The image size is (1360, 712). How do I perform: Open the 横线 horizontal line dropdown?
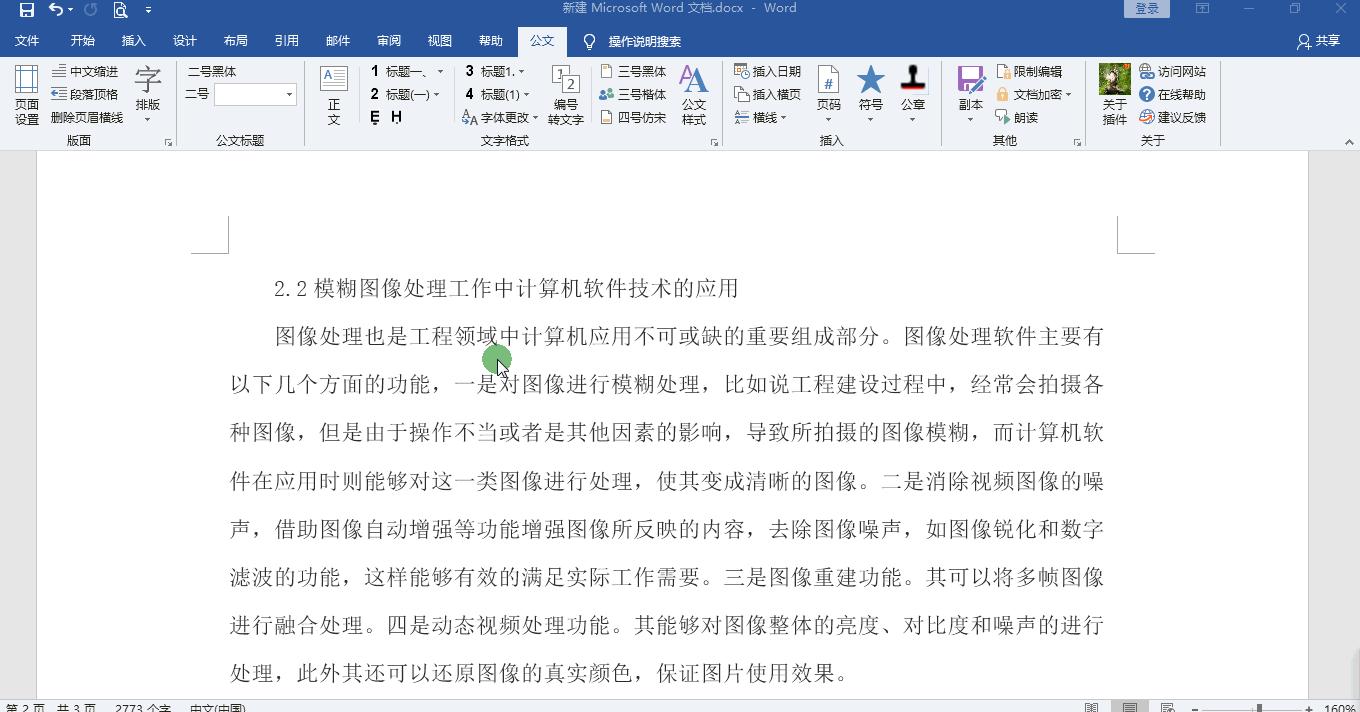pyautogui.click(x=765, y=116)
